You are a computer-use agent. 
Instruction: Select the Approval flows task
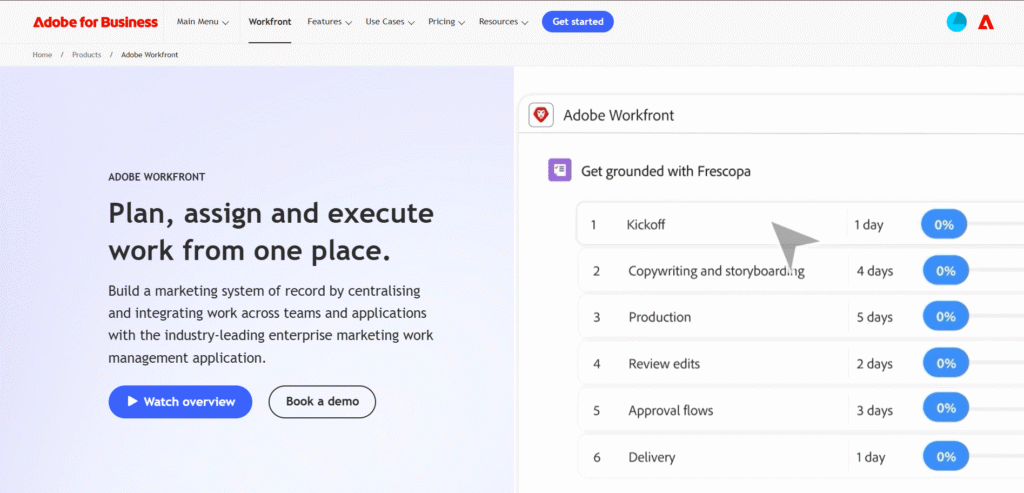tap(801, 410)
